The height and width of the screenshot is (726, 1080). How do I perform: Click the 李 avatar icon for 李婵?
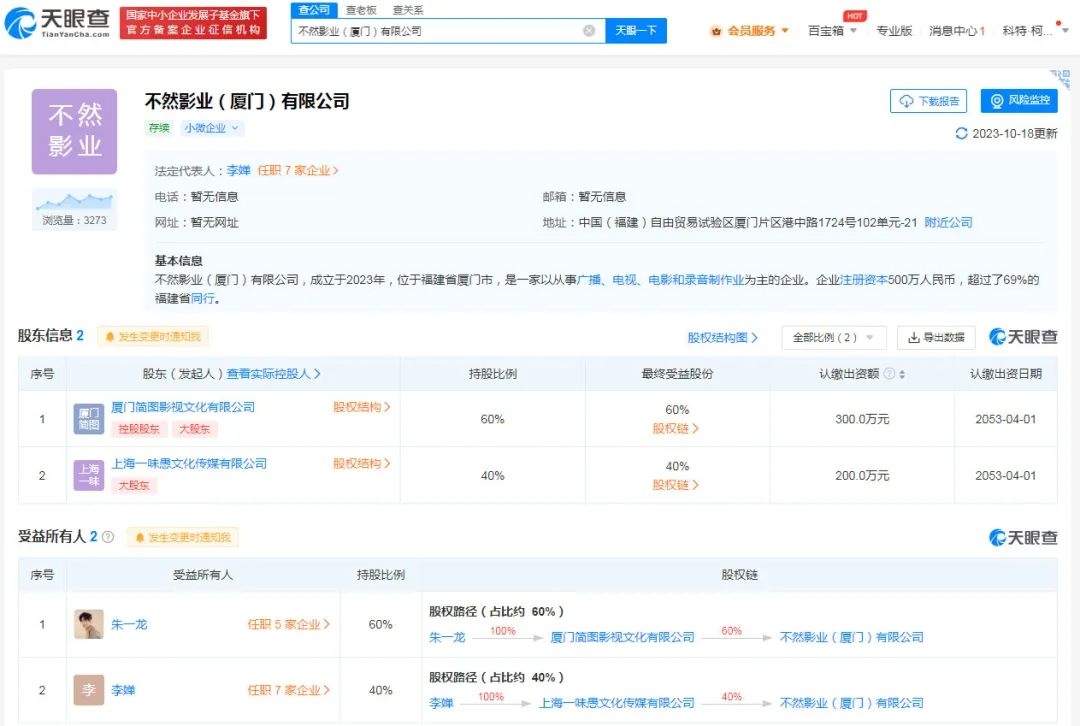click(x=89, y=689)
